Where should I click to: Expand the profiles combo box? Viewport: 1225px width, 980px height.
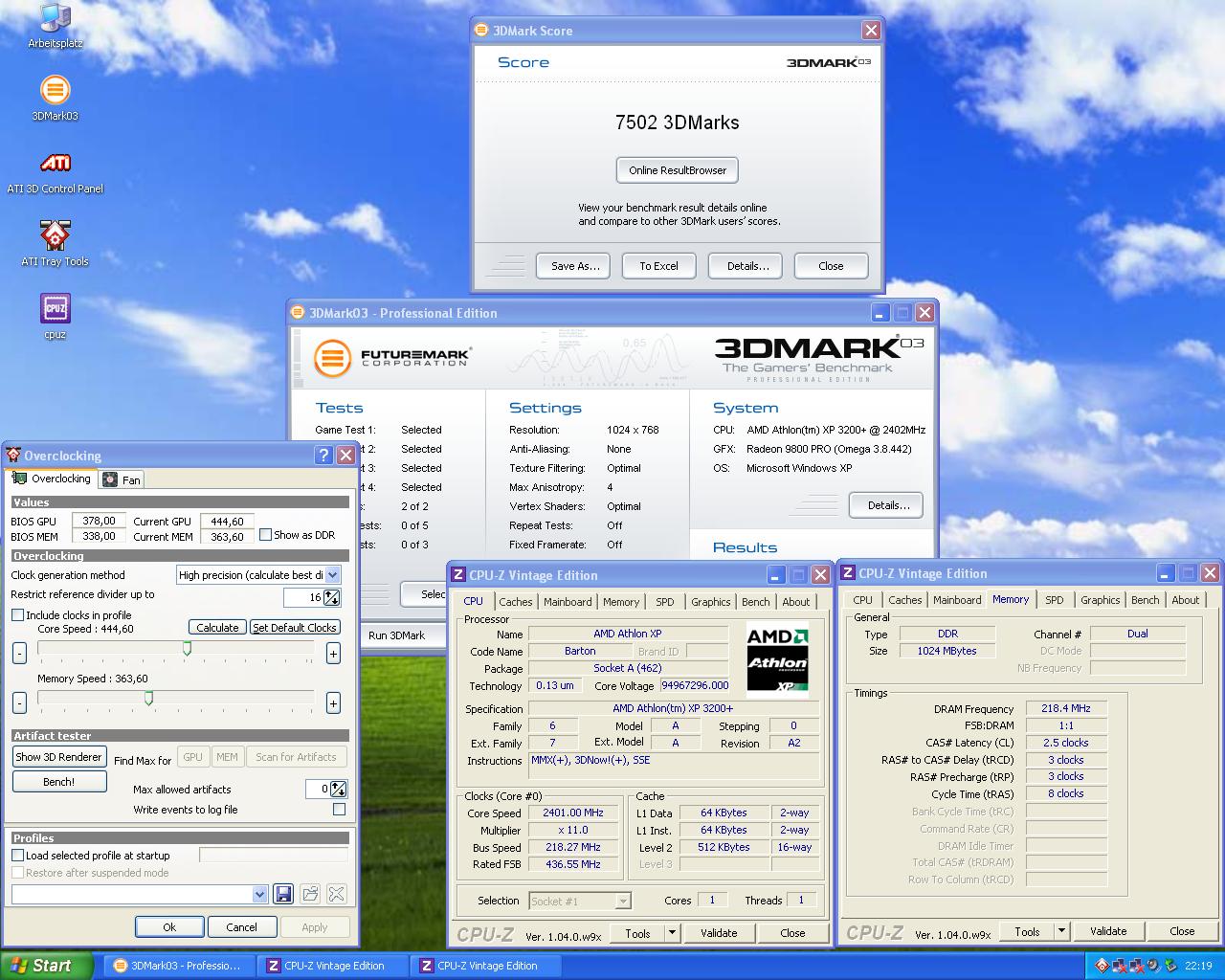(x=259, y=894)
